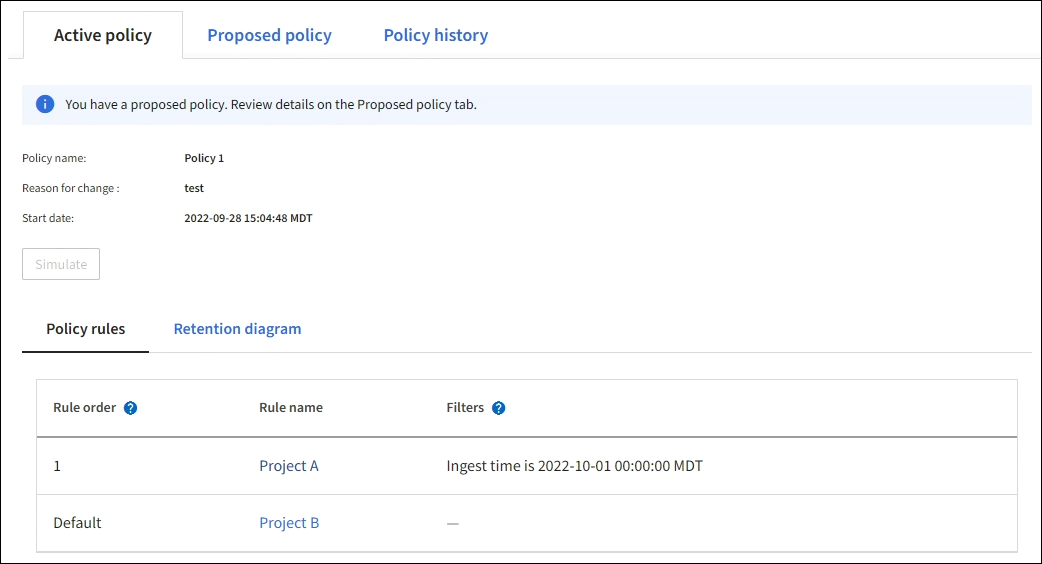Click the Filters column header text

(465, 408)
